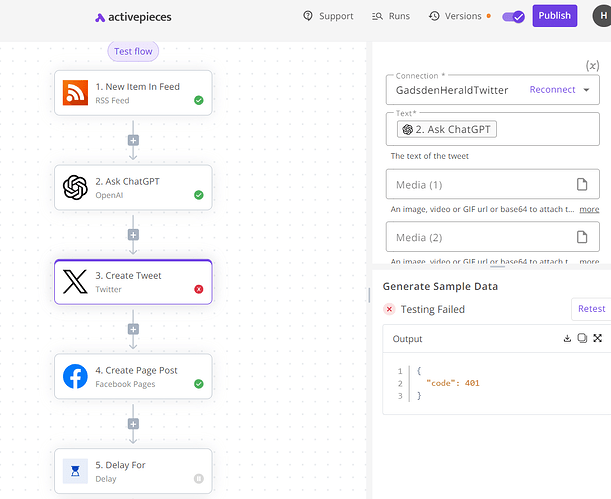Viewport: 611px width, 499px height.
Task: Add a step after Ask ChatGPT
Action: (133, 235)
